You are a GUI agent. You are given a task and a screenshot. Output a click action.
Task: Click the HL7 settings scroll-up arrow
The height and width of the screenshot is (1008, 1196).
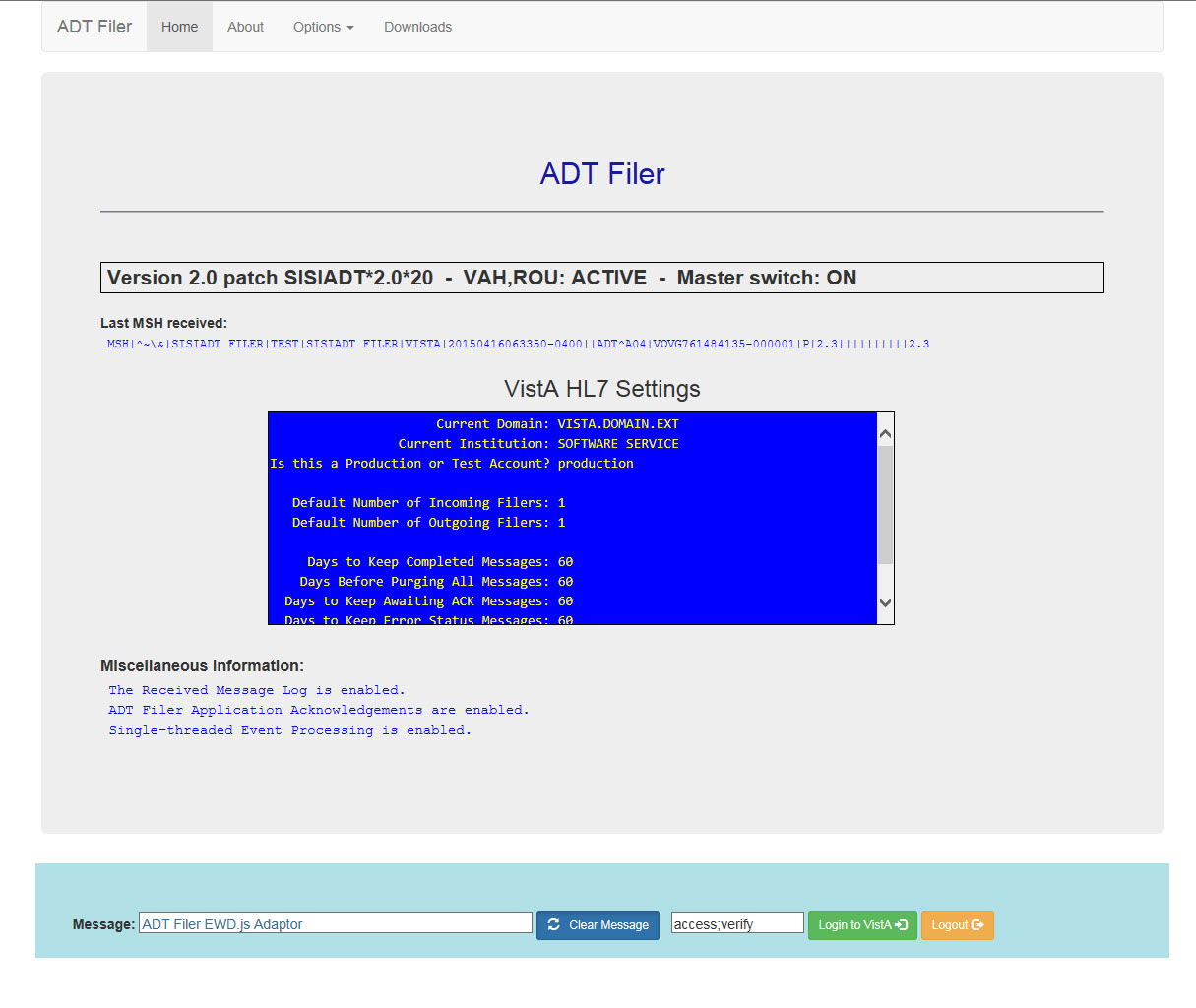point(885,433)
